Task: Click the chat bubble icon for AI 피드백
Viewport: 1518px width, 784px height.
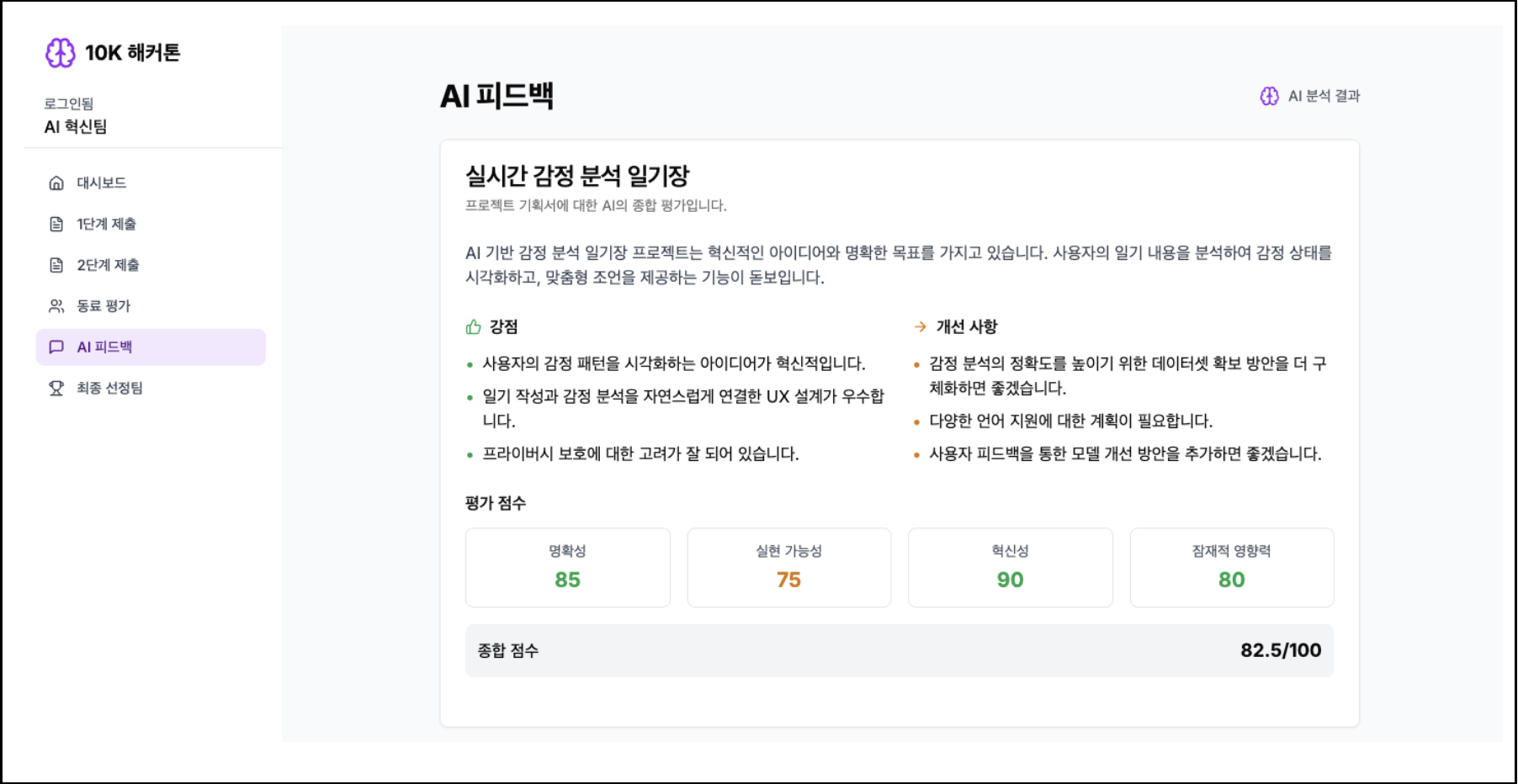Action: pyautogui.click(x=57, y=347)
